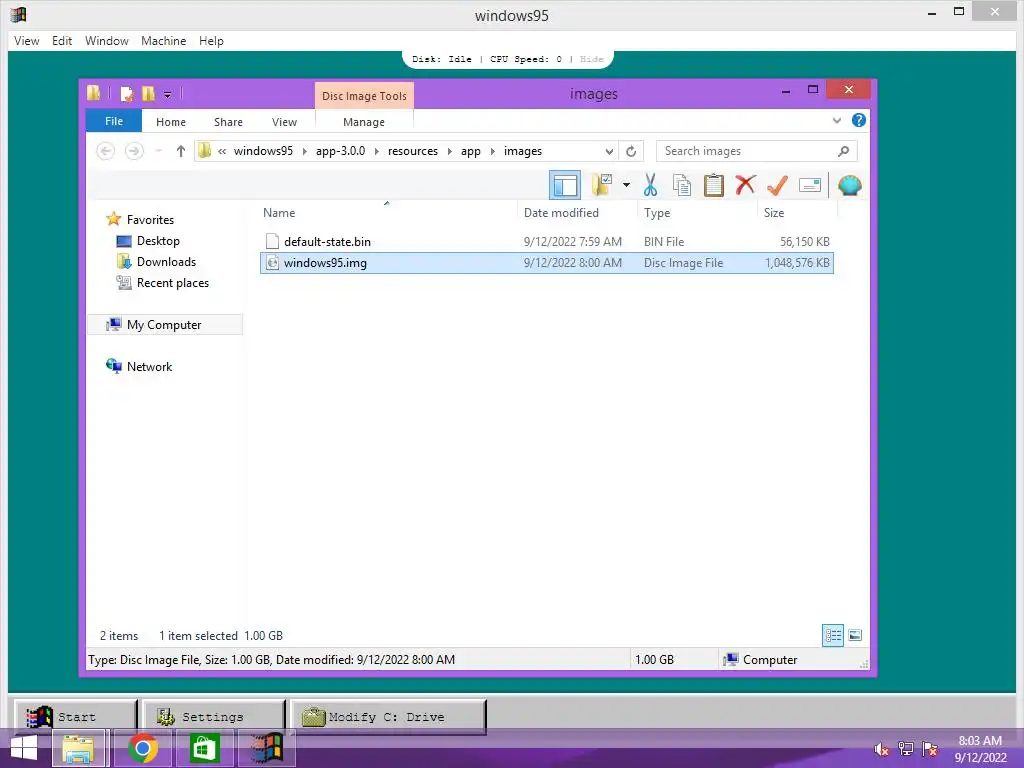Switch to details view in the status bar
This screenshot has height=768, width=1024.
pos(833,635)
